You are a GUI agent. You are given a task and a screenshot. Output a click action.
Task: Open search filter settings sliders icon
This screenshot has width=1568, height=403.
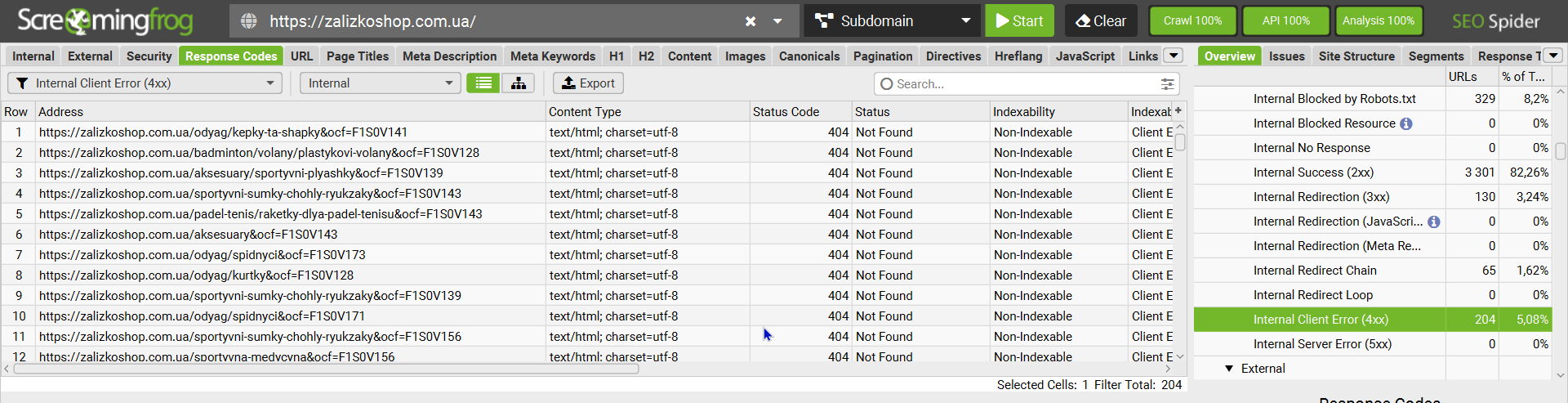[x=1168, y=84]
